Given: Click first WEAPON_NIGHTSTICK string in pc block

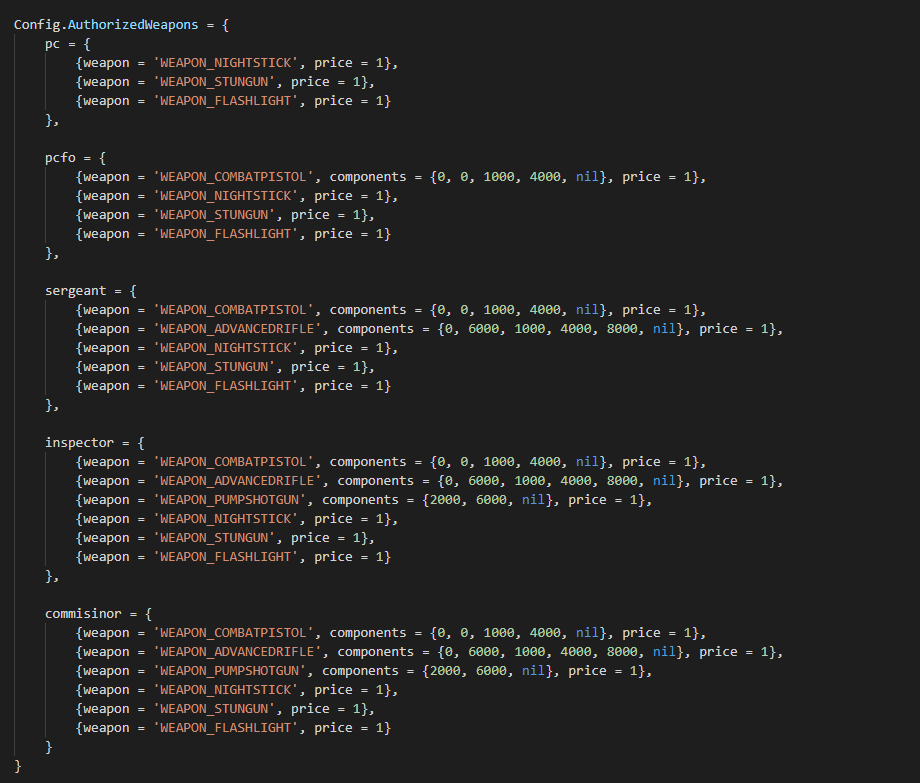Looking at the screenshot, I should [x=226, y=63].
